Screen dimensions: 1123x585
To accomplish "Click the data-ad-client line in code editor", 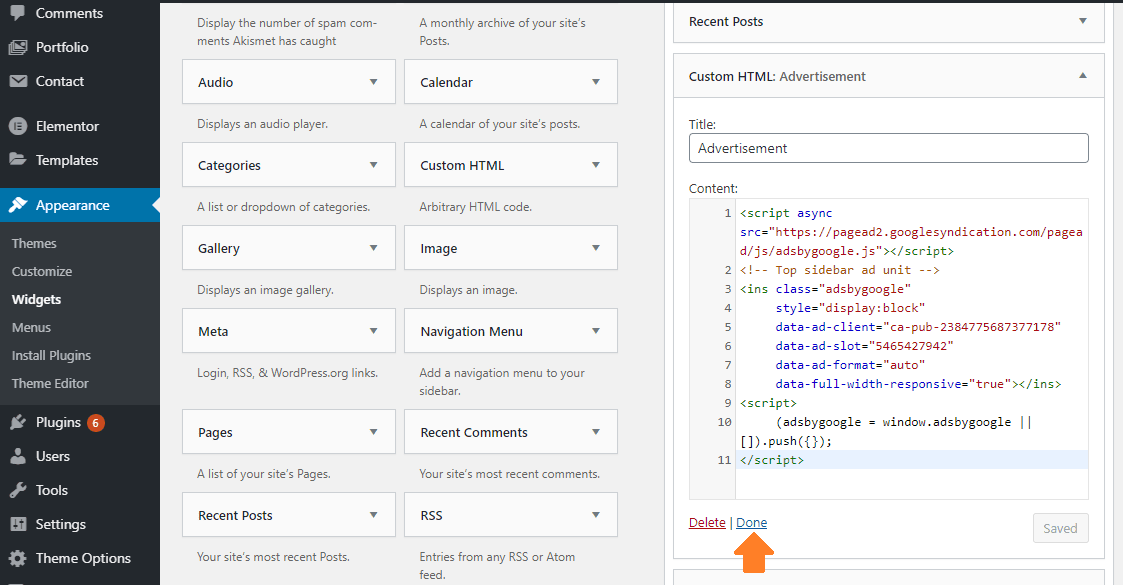I will 918,327.
